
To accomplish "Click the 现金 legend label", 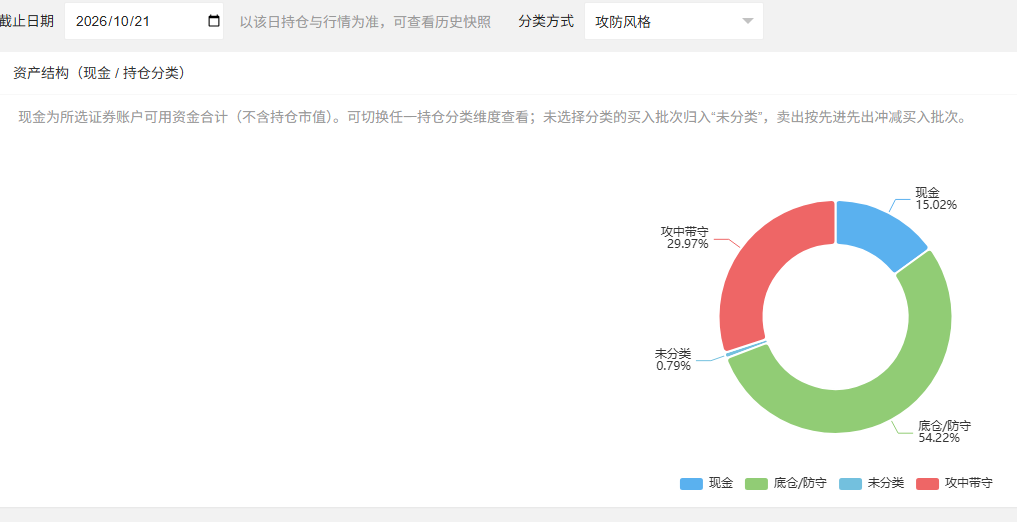I will point(721,483).
